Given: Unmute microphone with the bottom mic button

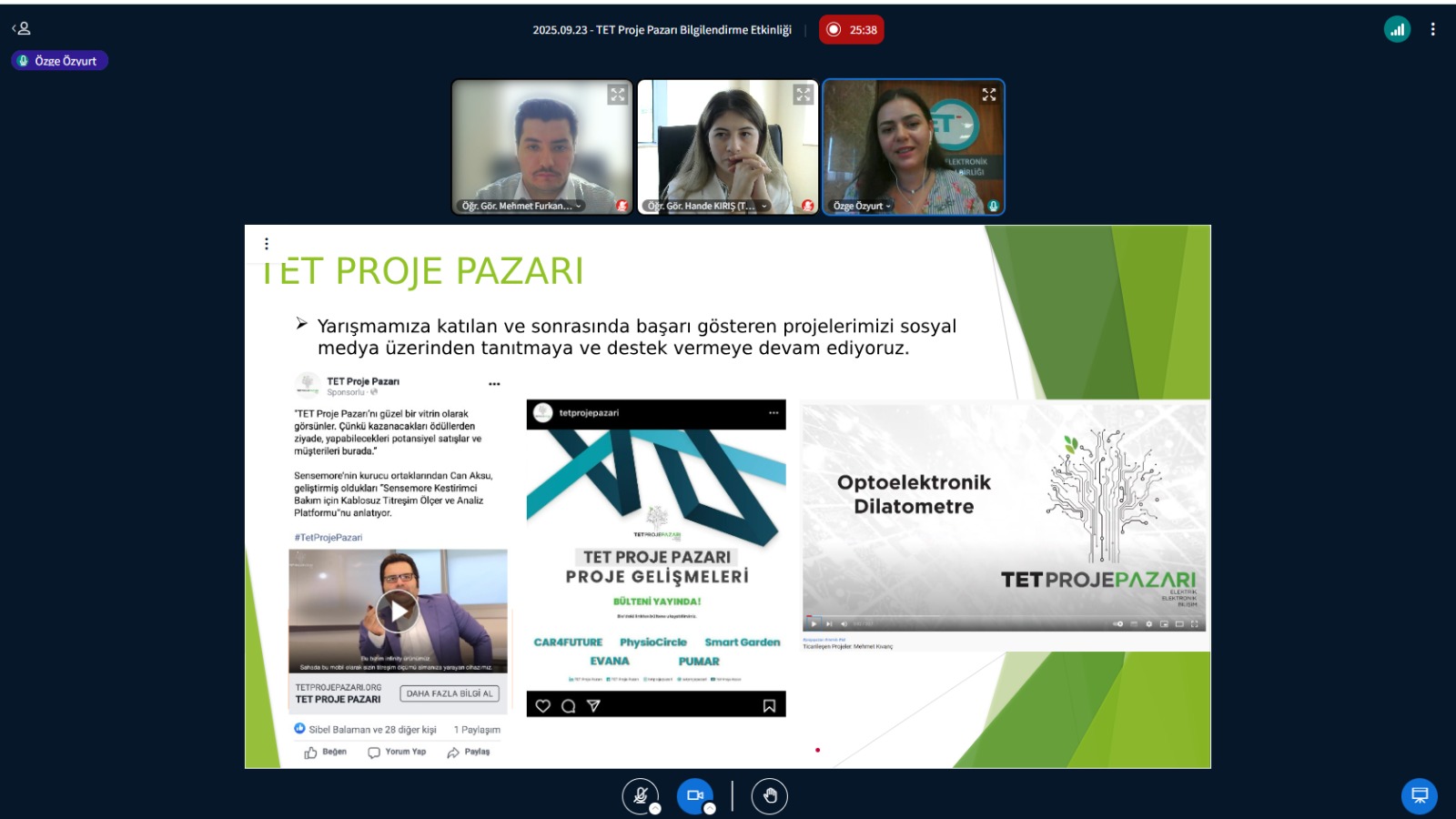Looking at the screenshot, I should coord(640,796).
